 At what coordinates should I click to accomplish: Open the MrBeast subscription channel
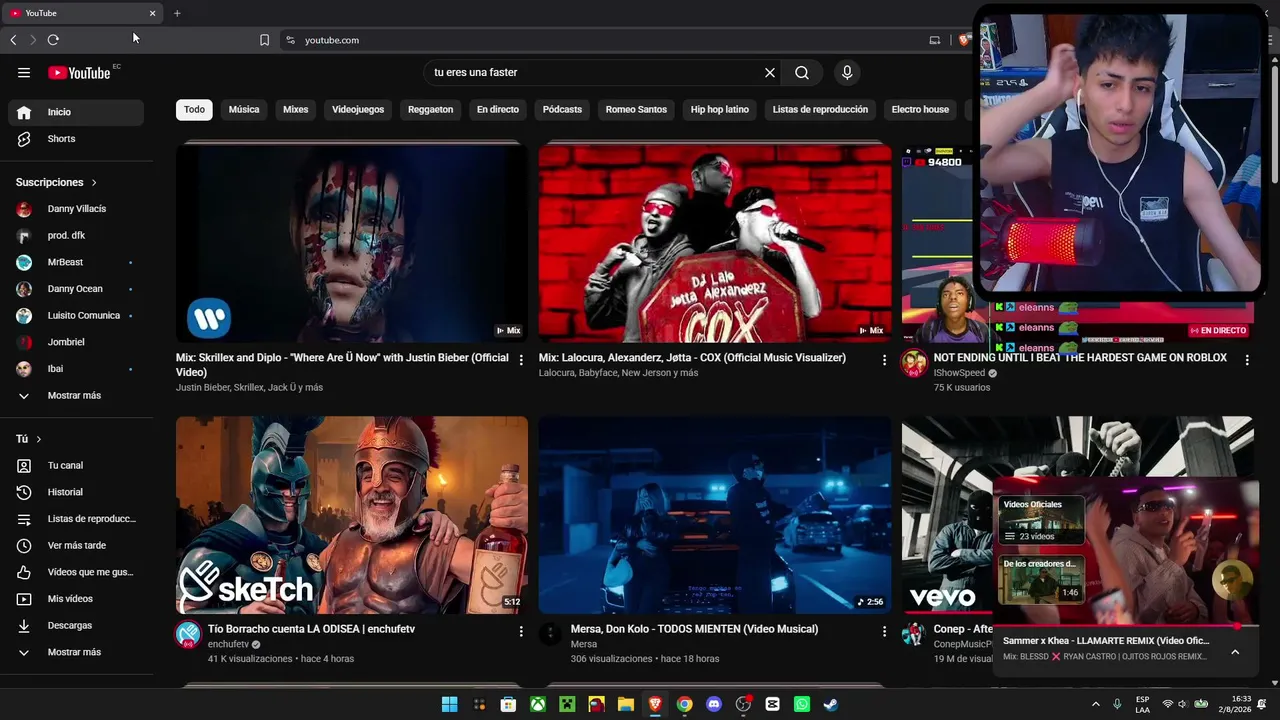[76, 262]
